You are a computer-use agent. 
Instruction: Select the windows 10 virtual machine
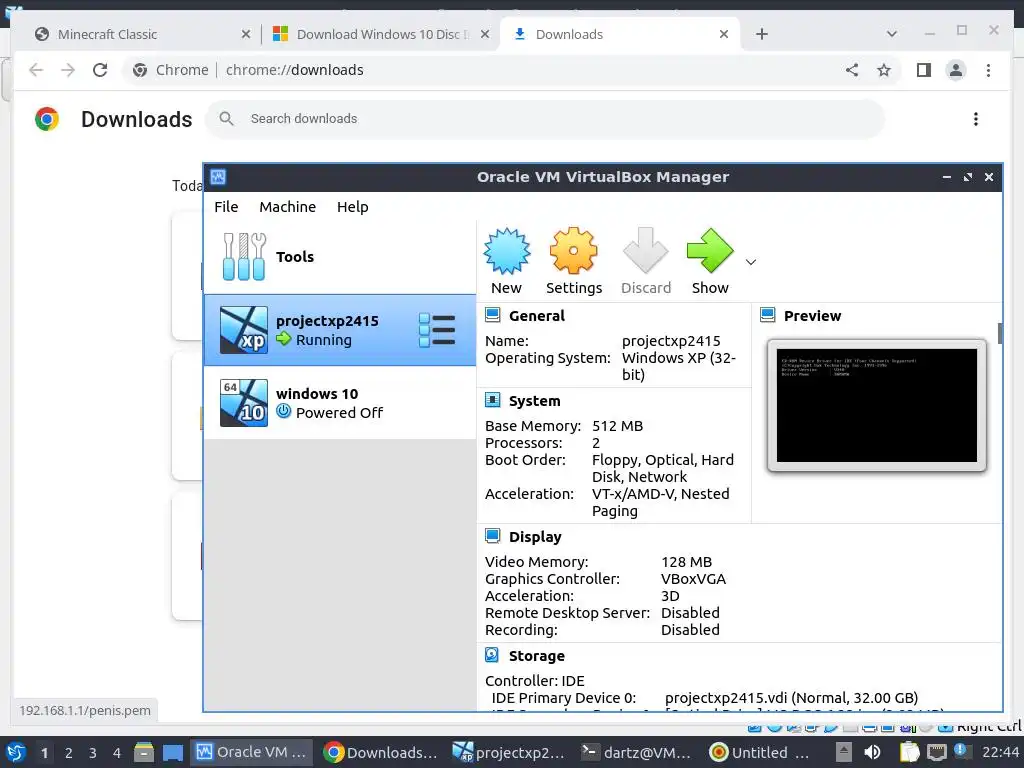(340, 403)
